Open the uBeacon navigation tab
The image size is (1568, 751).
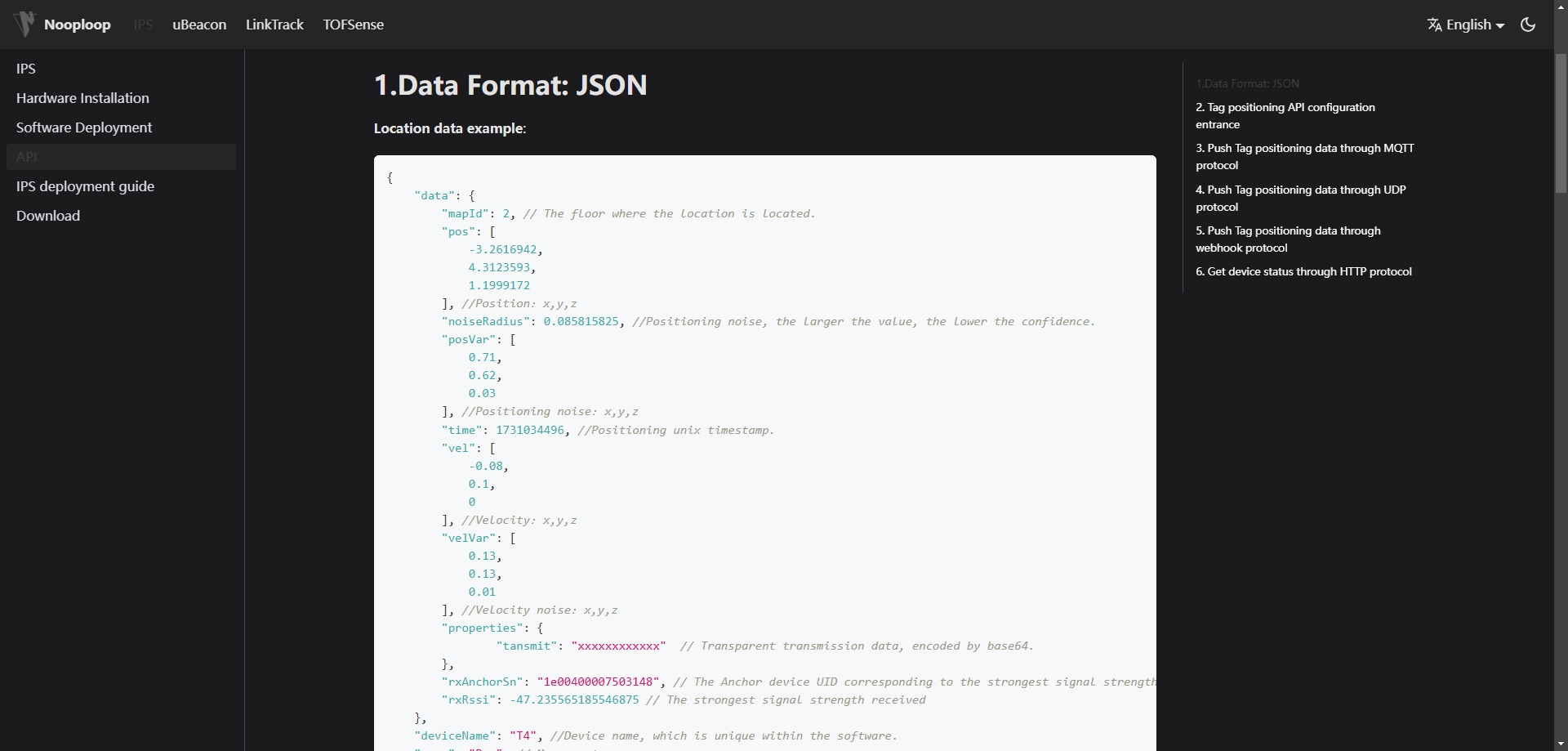pyautogui.click(x=199, y=25)
